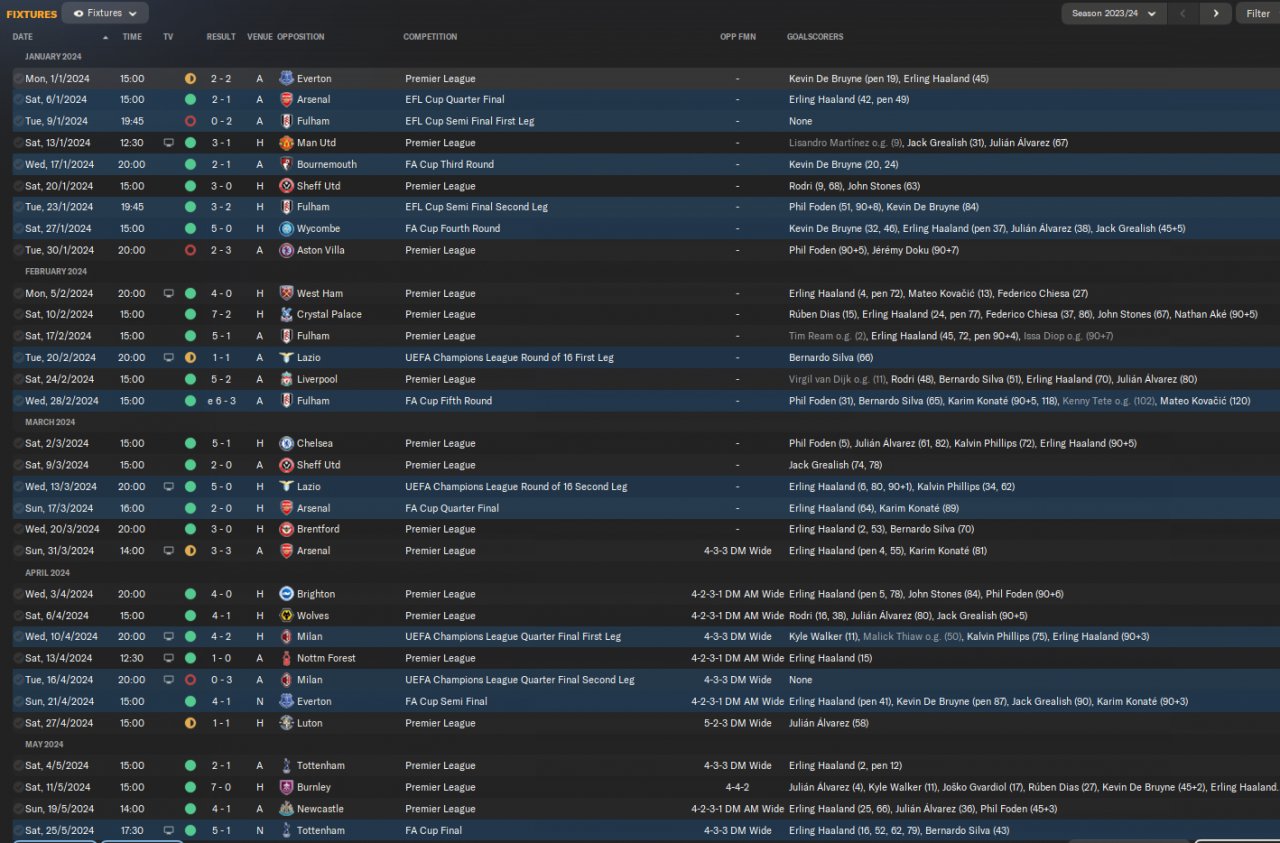Click 'Bernardo Silva (66)' on the Lazio row
1280x843 pixels.
831,357
